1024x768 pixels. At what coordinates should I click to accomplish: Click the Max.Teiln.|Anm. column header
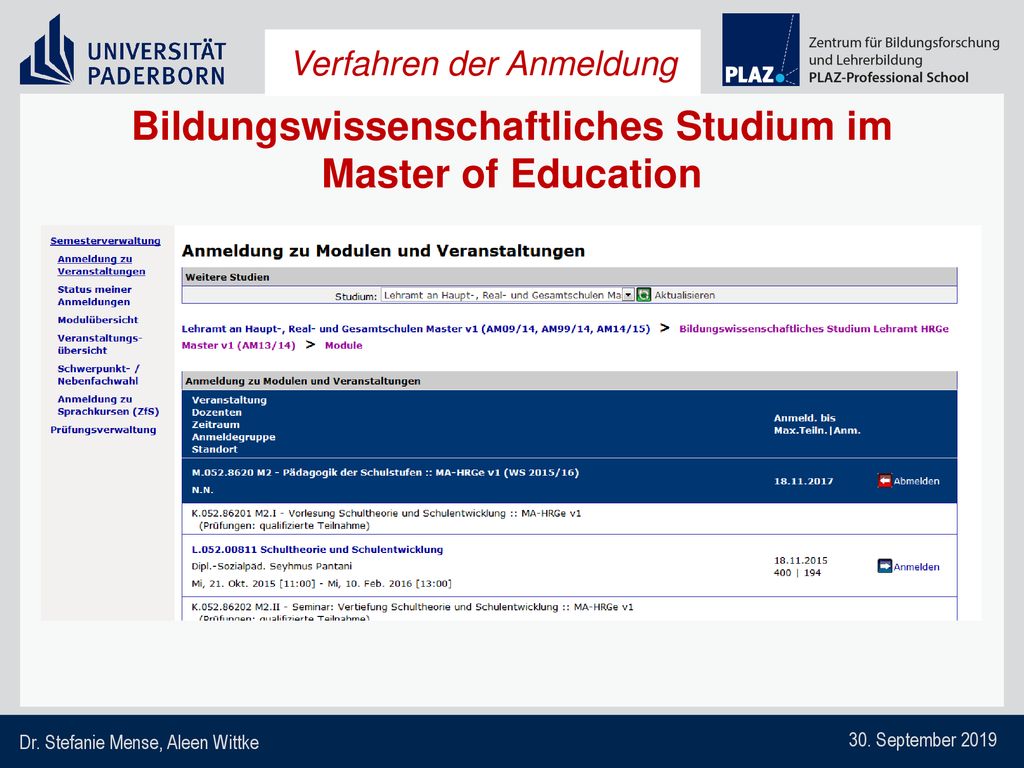point(817,430)
